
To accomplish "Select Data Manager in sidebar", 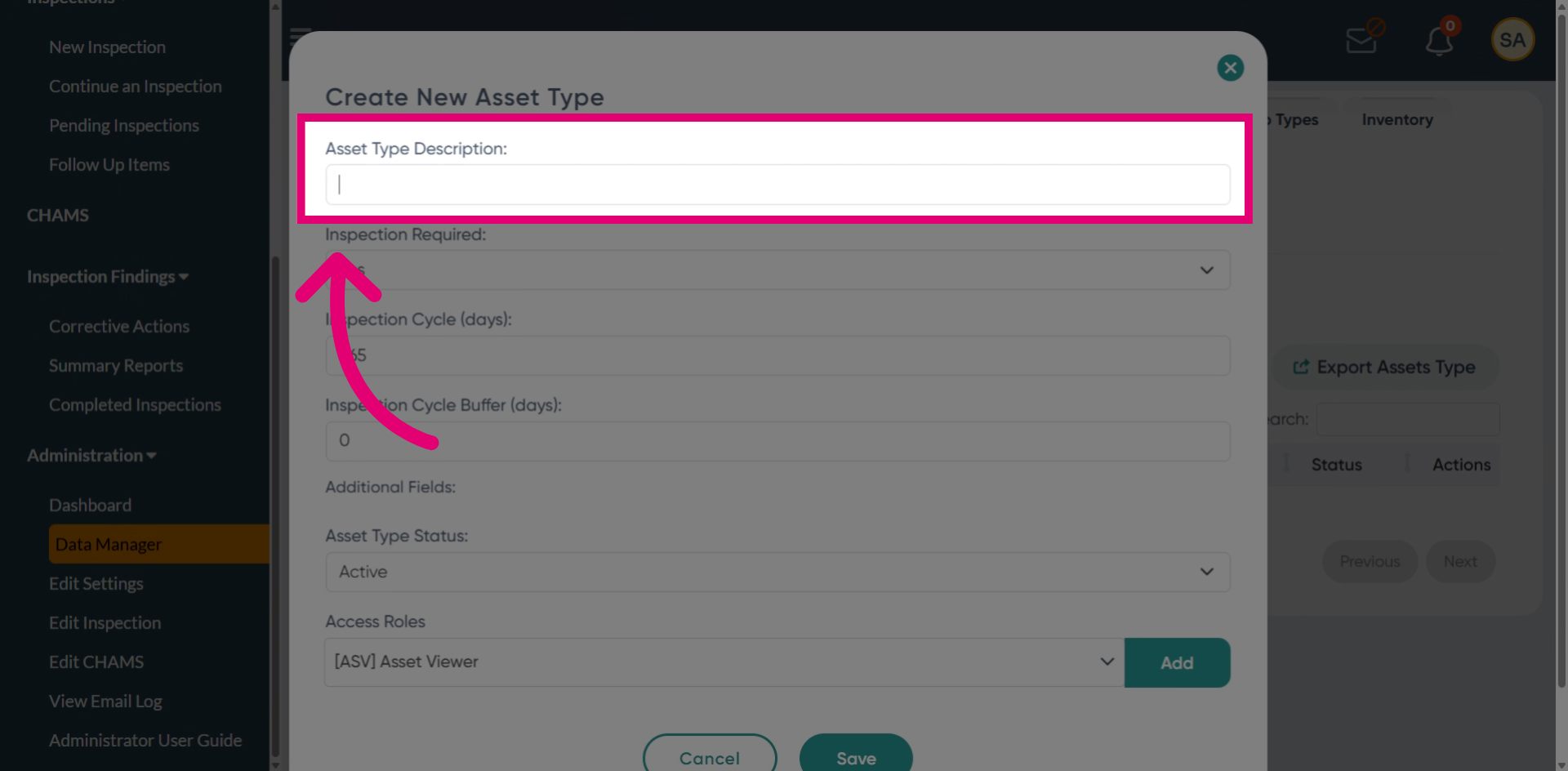I will point(159,545).
